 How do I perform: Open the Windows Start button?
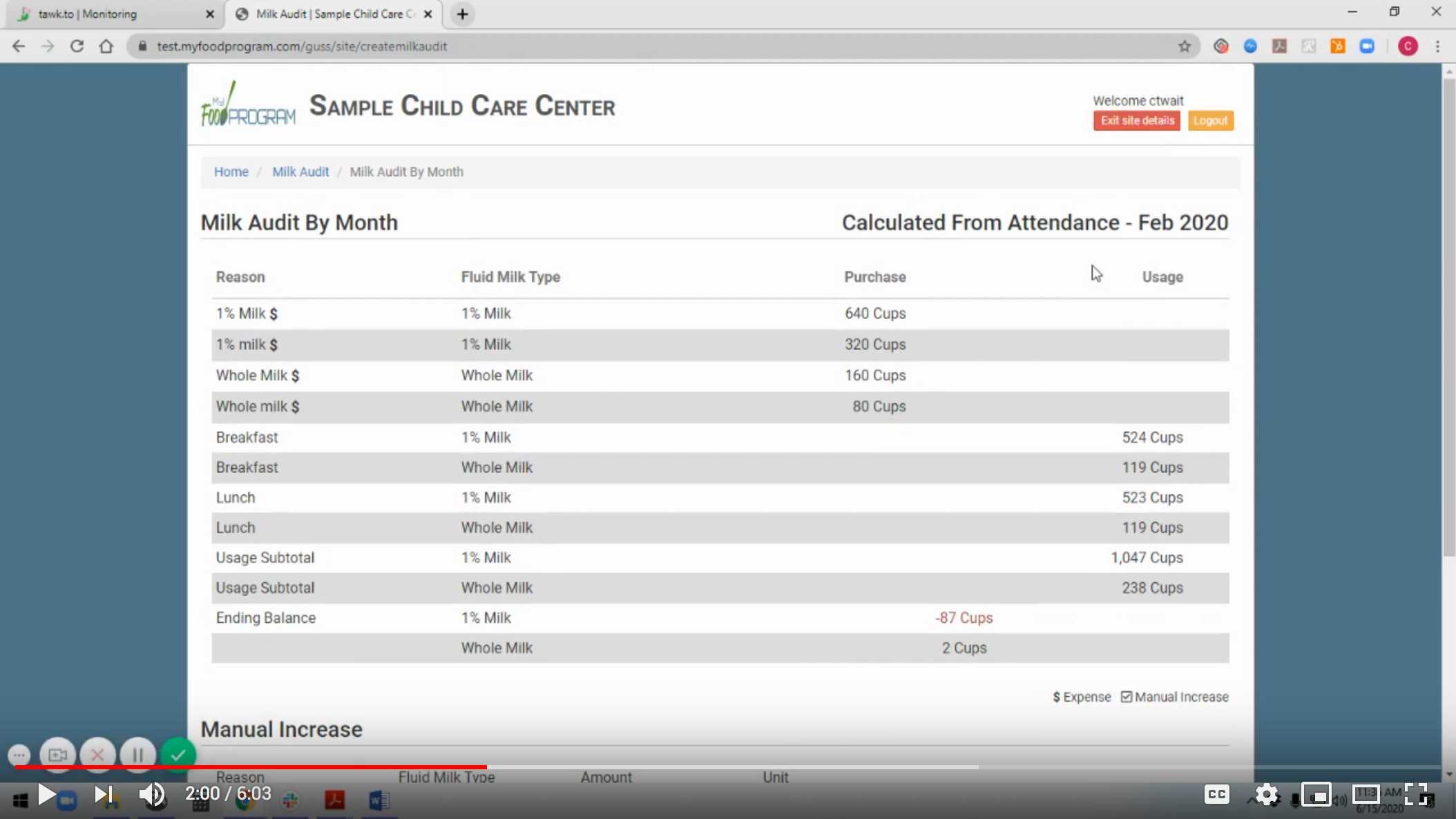(x=20, y=801)
